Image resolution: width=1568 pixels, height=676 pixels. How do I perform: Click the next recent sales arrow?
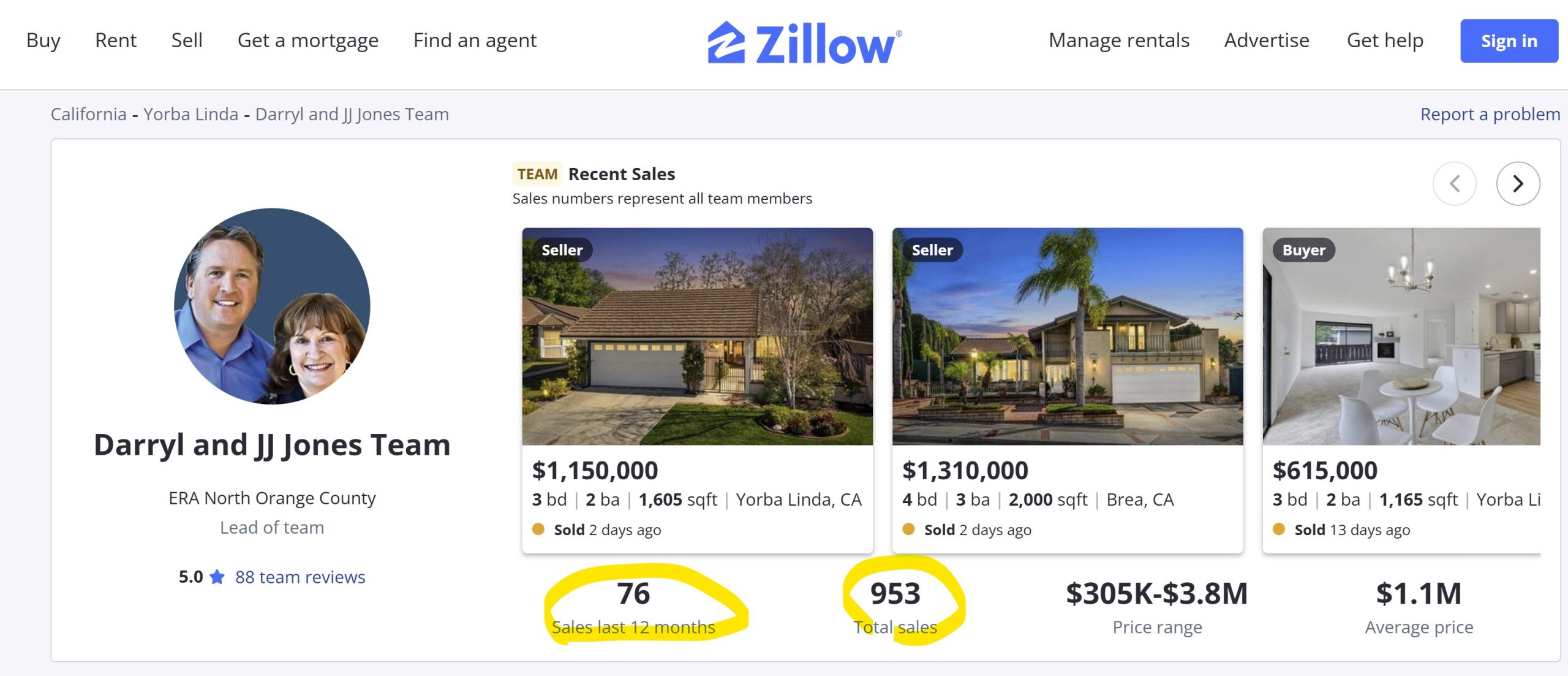(x=1517, y=183)
